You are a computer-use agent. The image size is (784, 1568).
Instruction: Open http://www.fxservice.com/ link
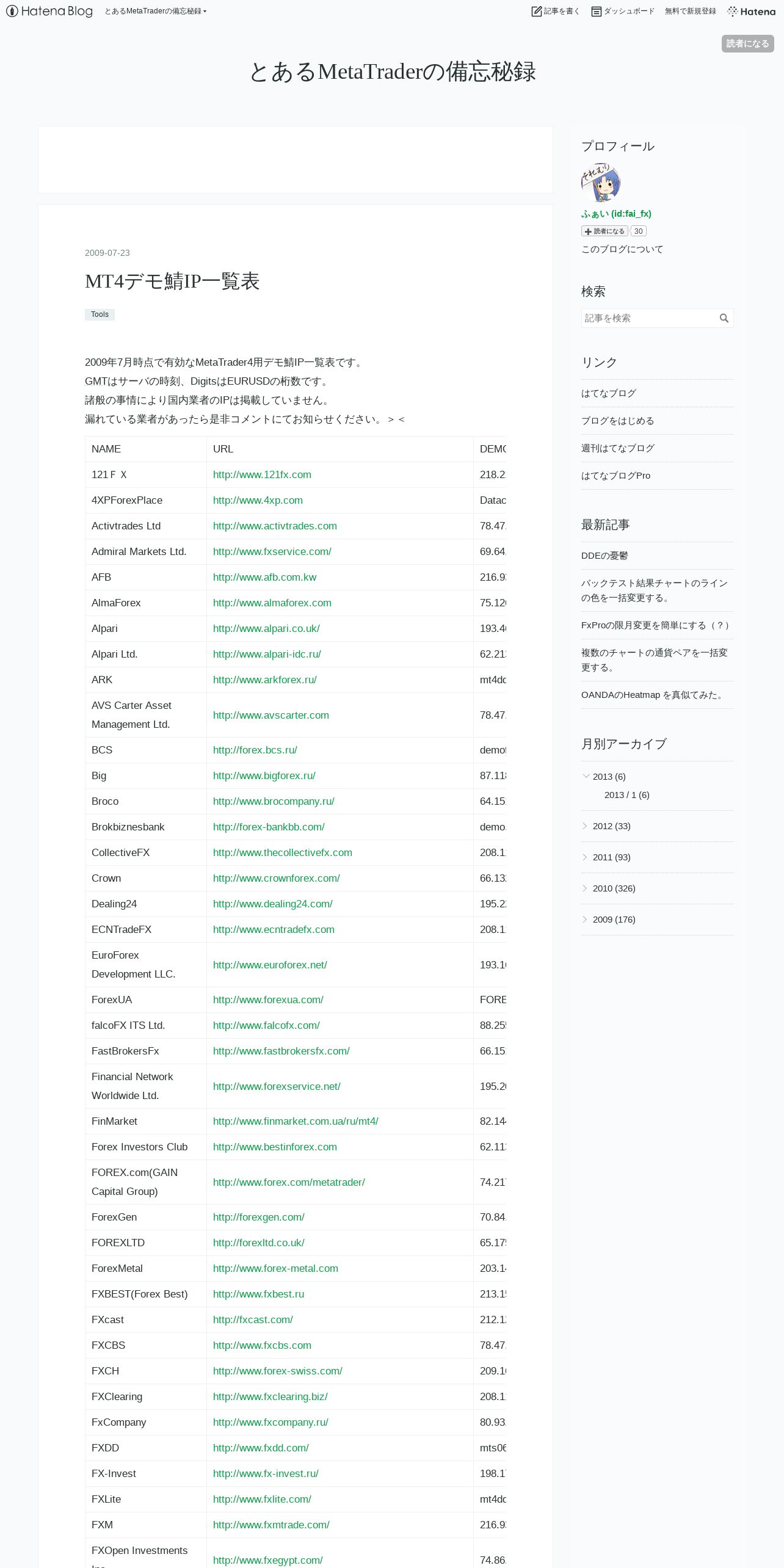pyautogui.click(x=272, y=551)
